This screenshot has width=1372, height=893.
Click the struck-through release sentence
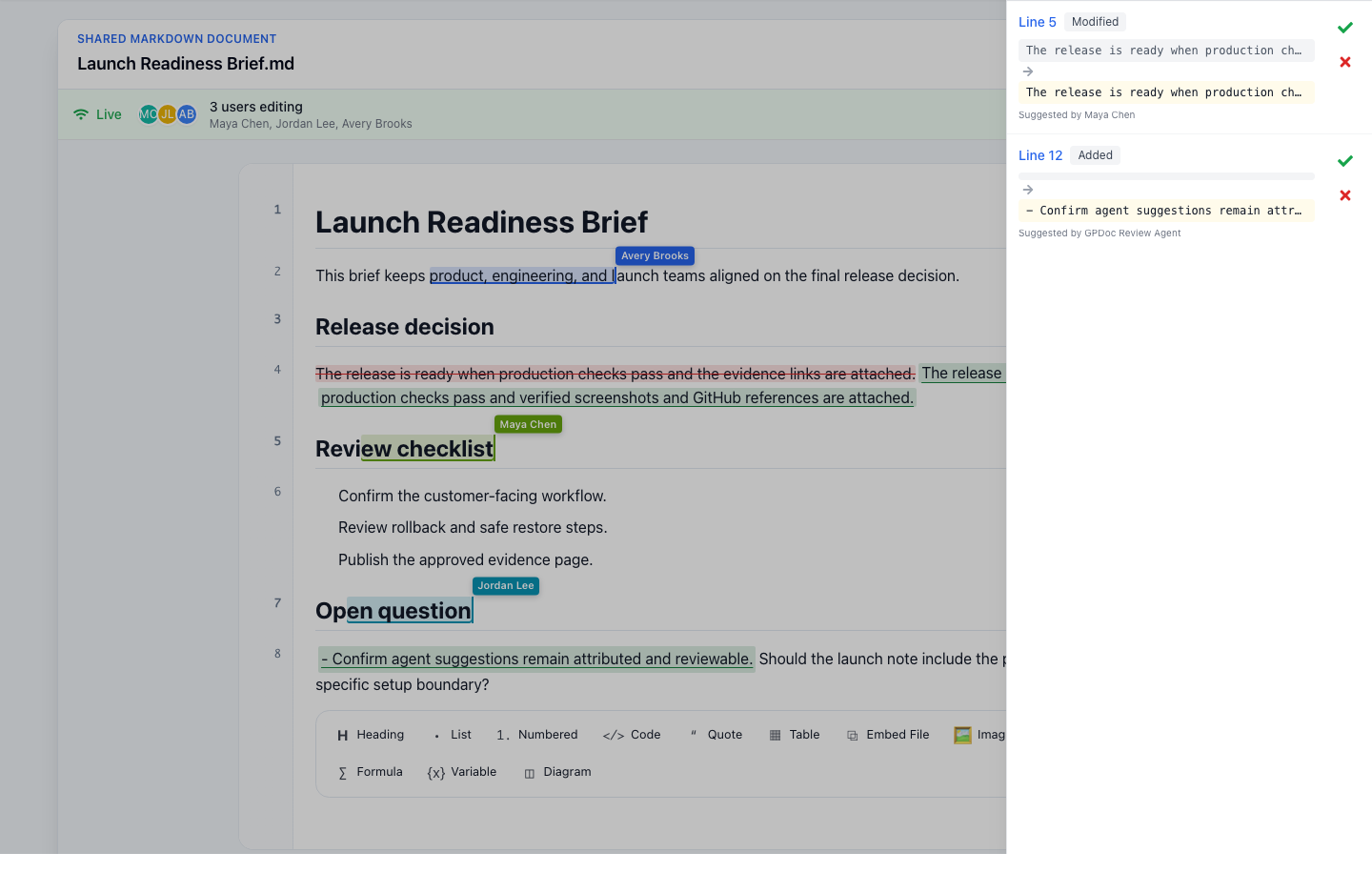pos(615,374)
